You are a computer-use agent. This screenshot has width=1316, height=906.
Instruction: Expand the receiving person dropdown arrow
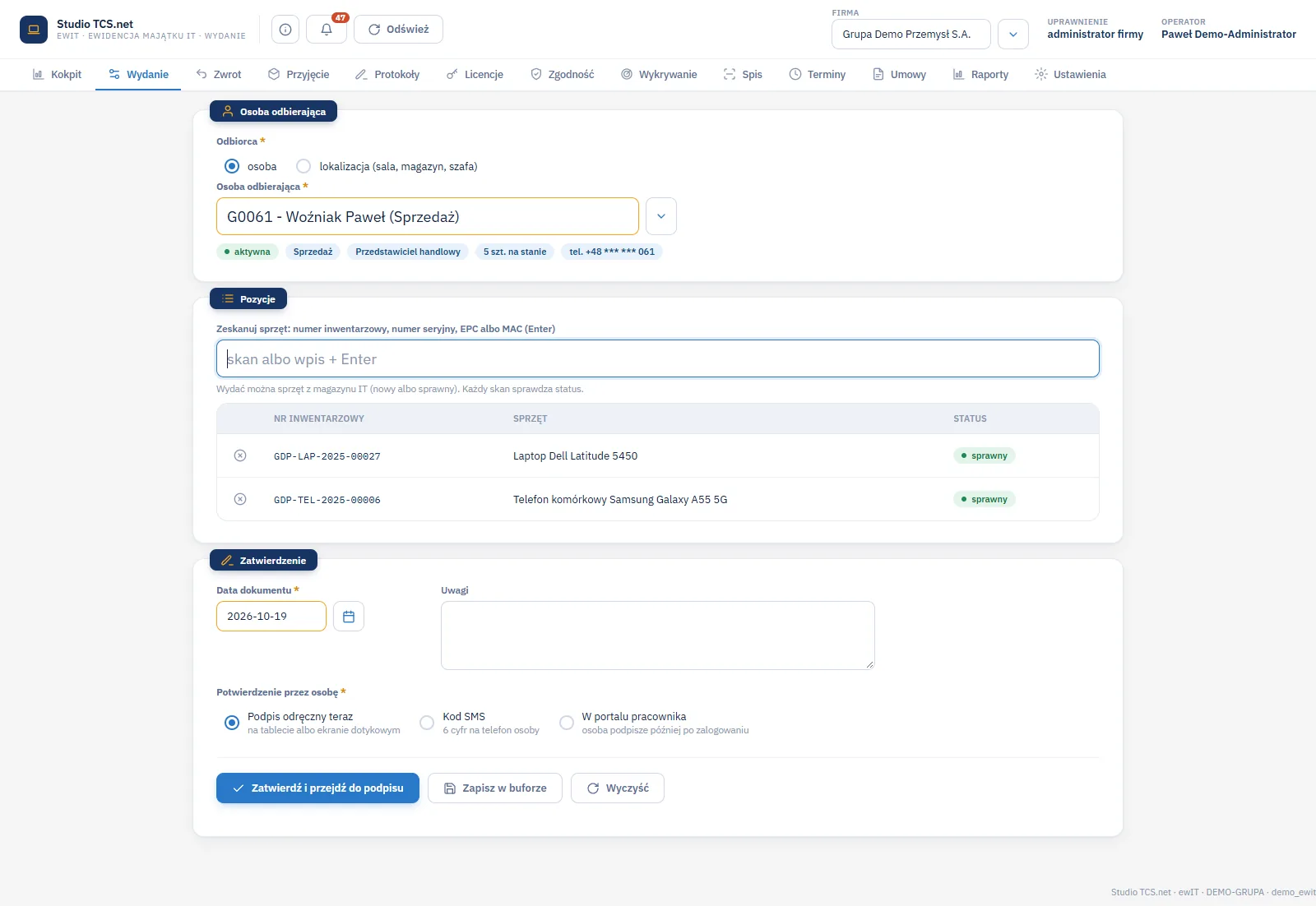coord(661,216)
